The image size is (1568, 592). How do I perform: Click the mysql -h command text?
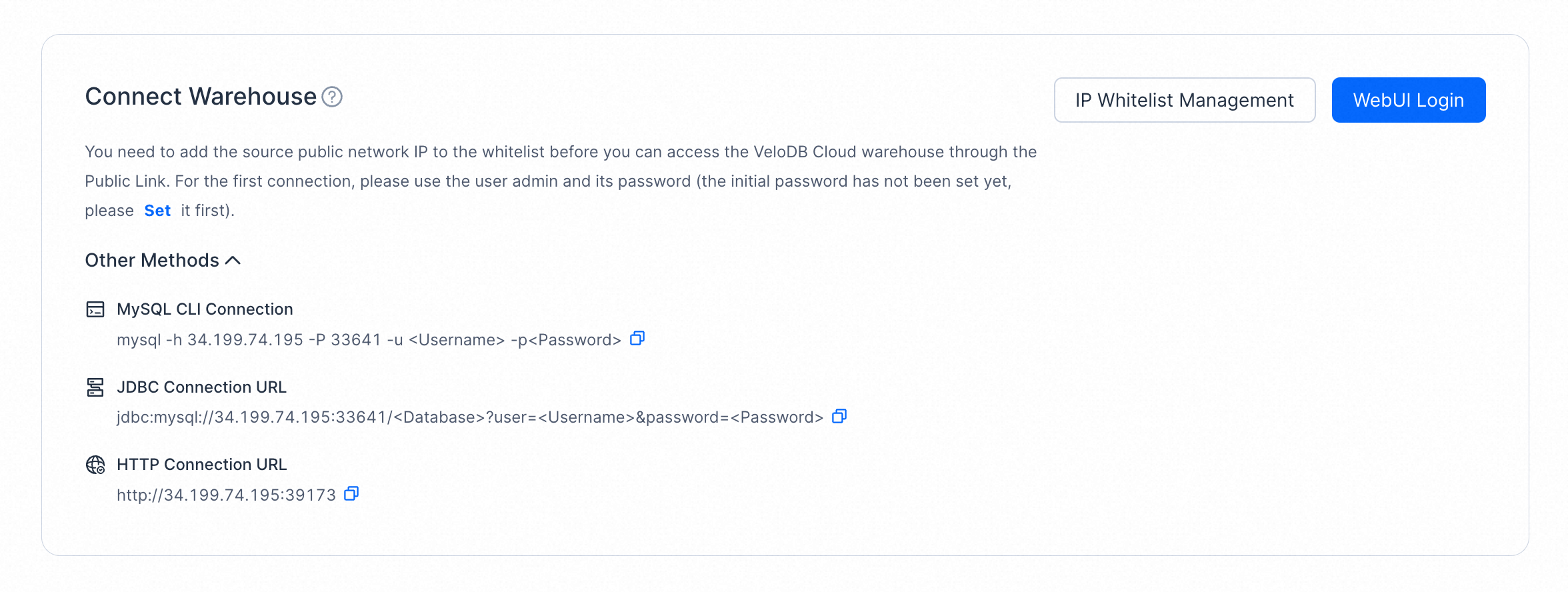369,340
